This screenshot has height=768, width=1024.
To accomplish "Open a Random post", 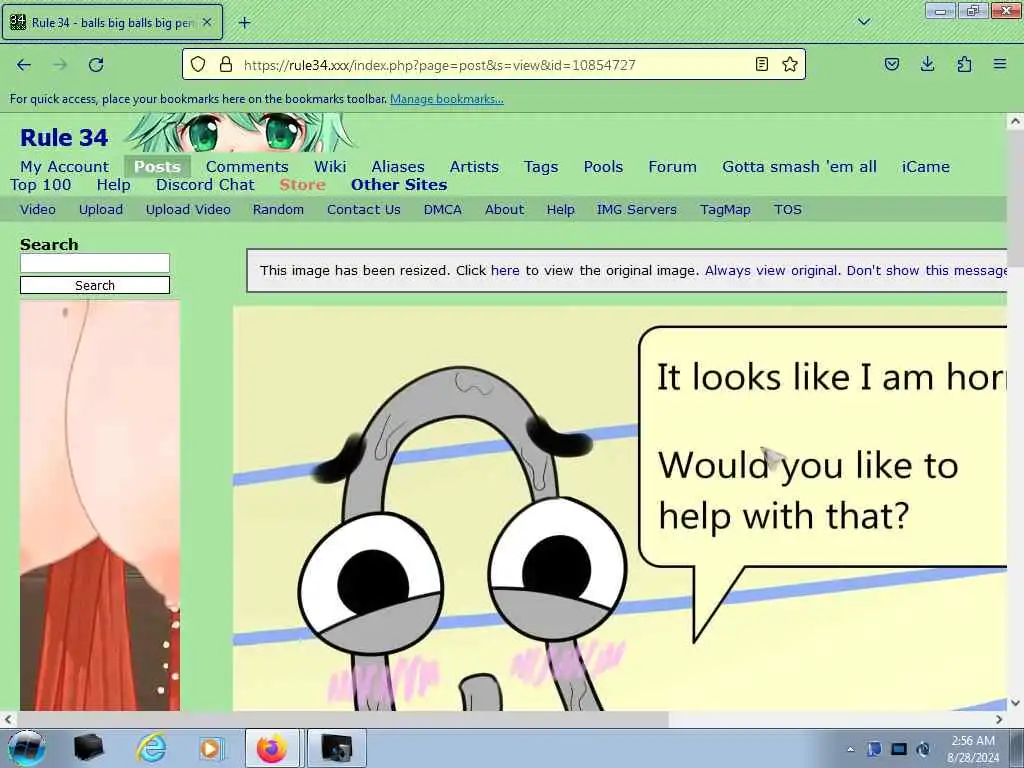I will (278, 210).
